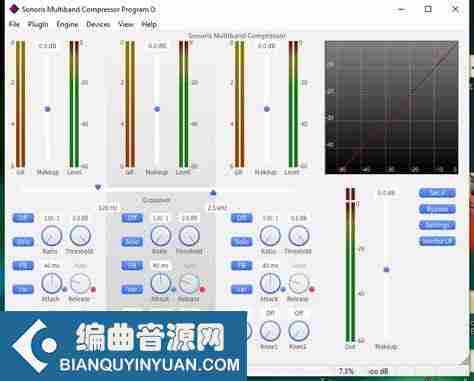Click the low band Threshold knob

80,236
